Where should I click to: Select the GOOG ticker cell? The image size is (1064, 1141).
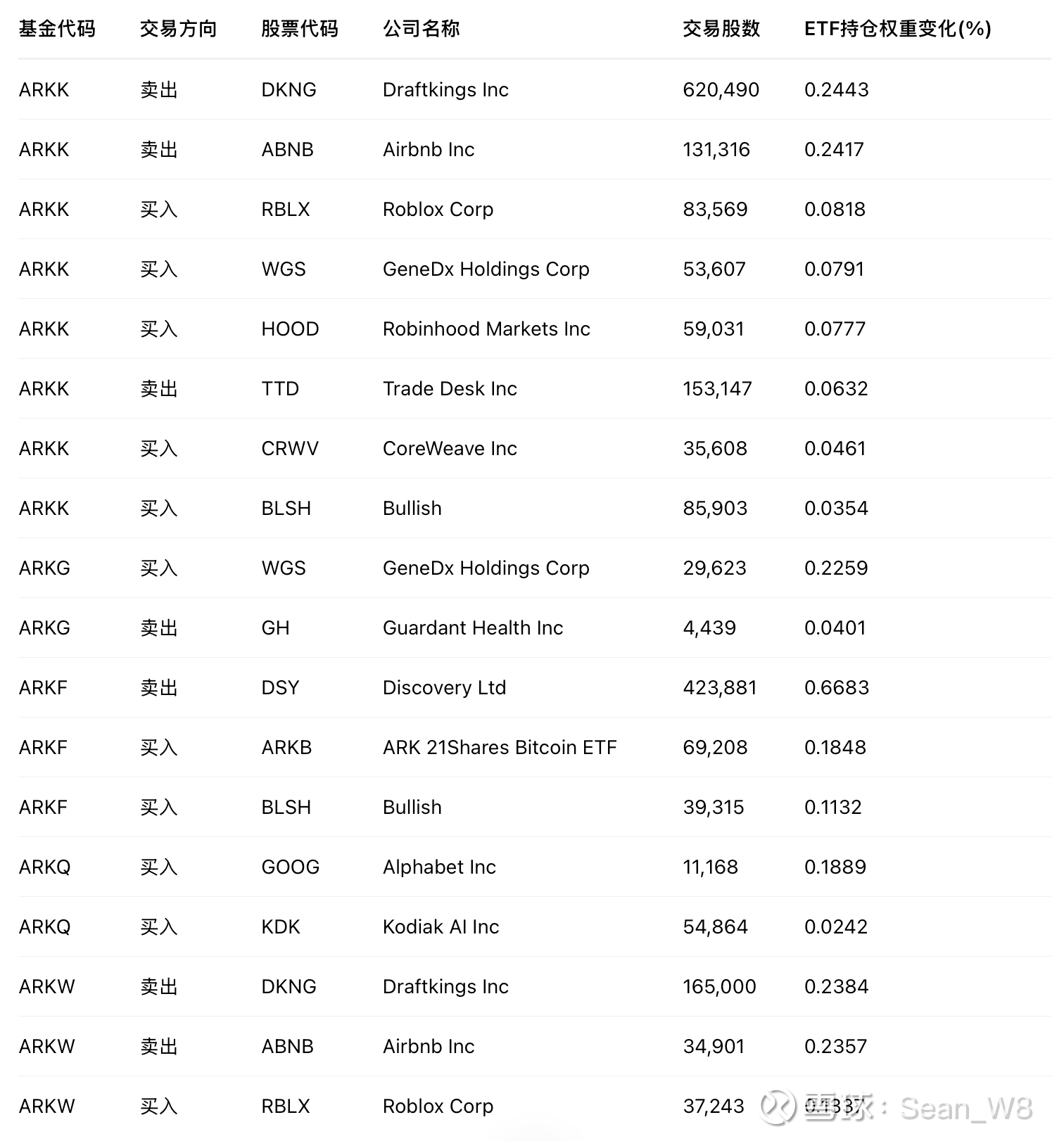pos(290,867)
